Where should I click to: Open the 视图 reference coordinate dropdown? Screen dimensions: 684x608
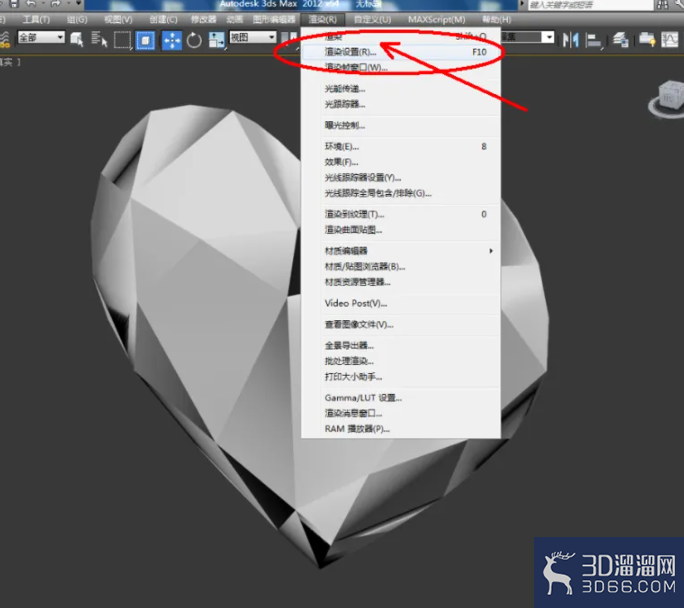(253, 37)
